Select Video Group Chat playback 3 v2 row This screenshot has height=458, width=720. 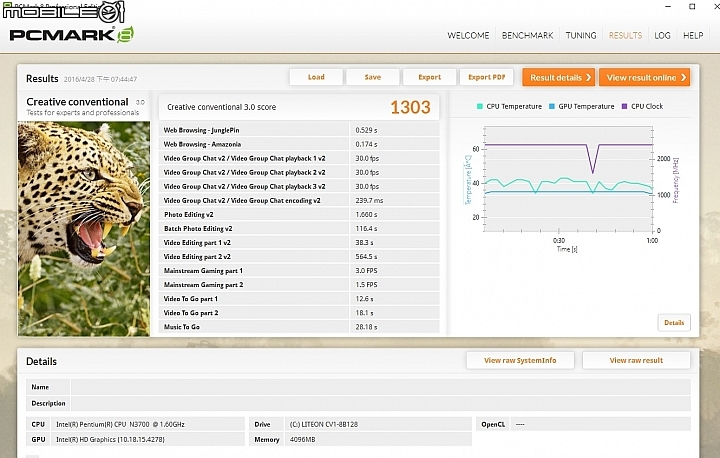299,186
